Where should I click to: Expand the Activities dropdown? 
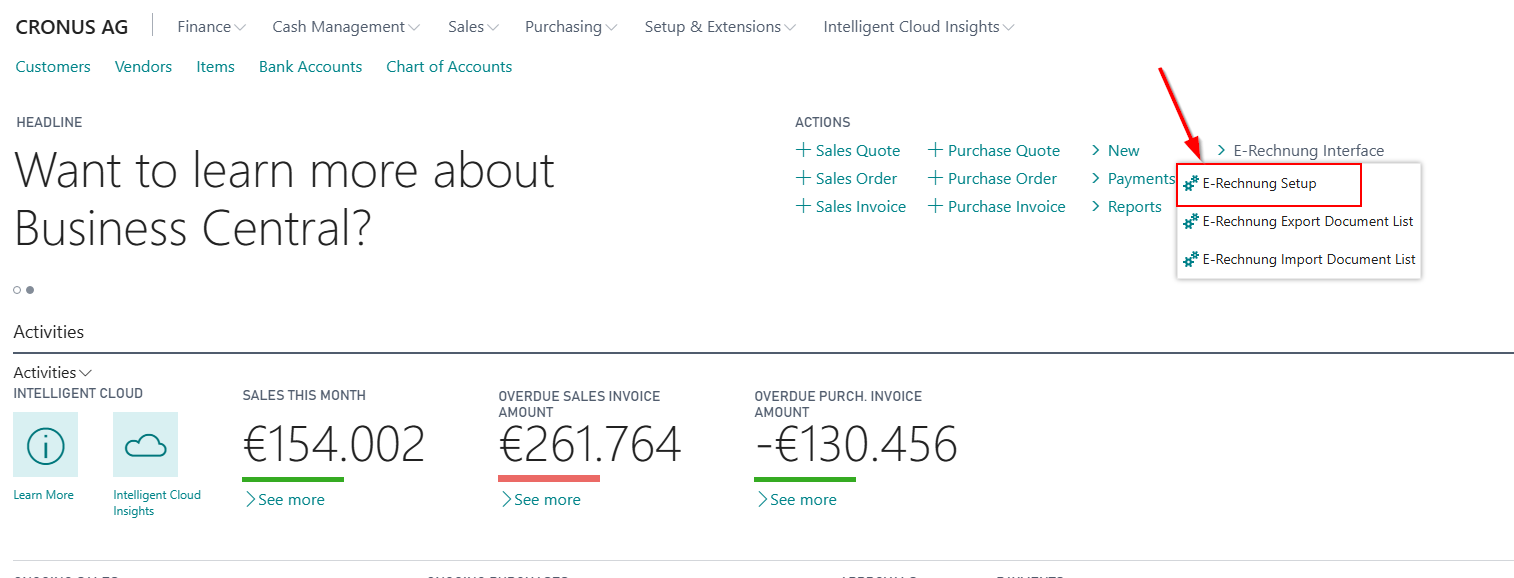click(53, 372)
